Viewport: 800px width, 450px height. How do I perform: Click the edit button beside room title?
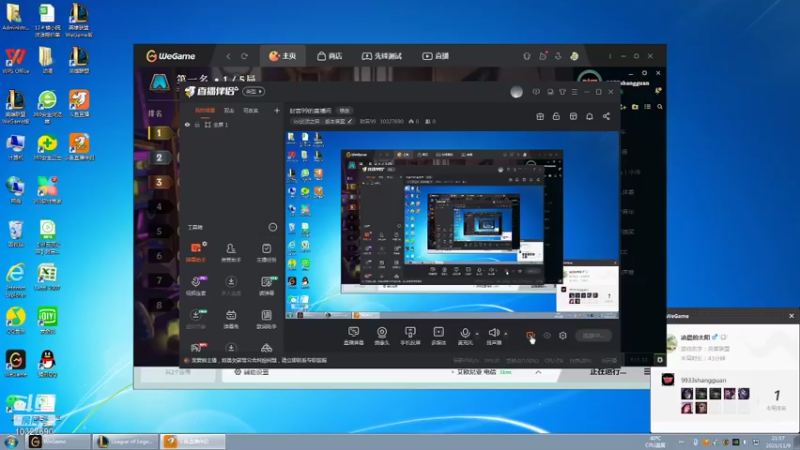[x=345, y=110]
